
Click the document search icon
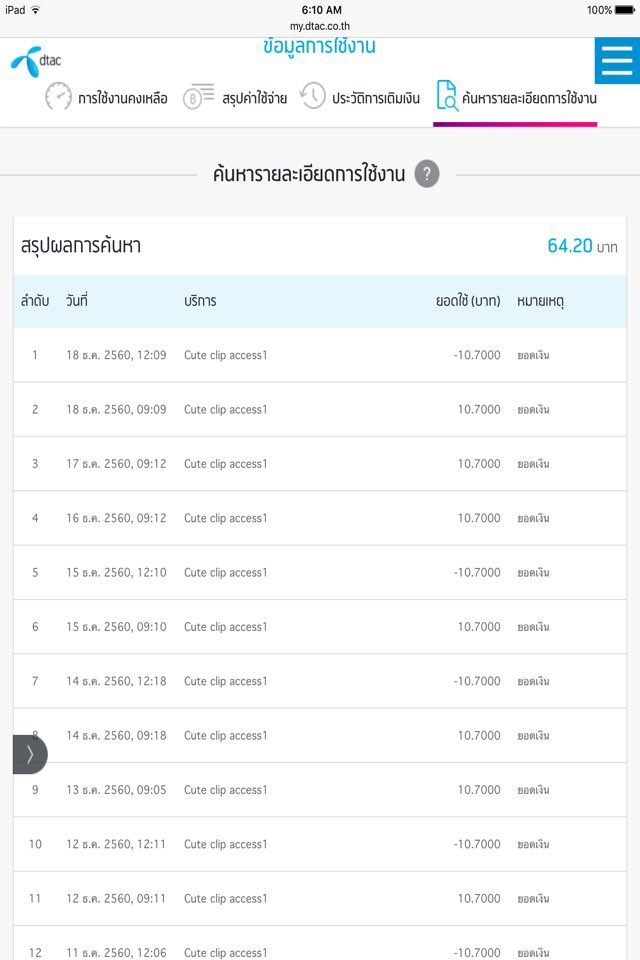pos(446,96)
